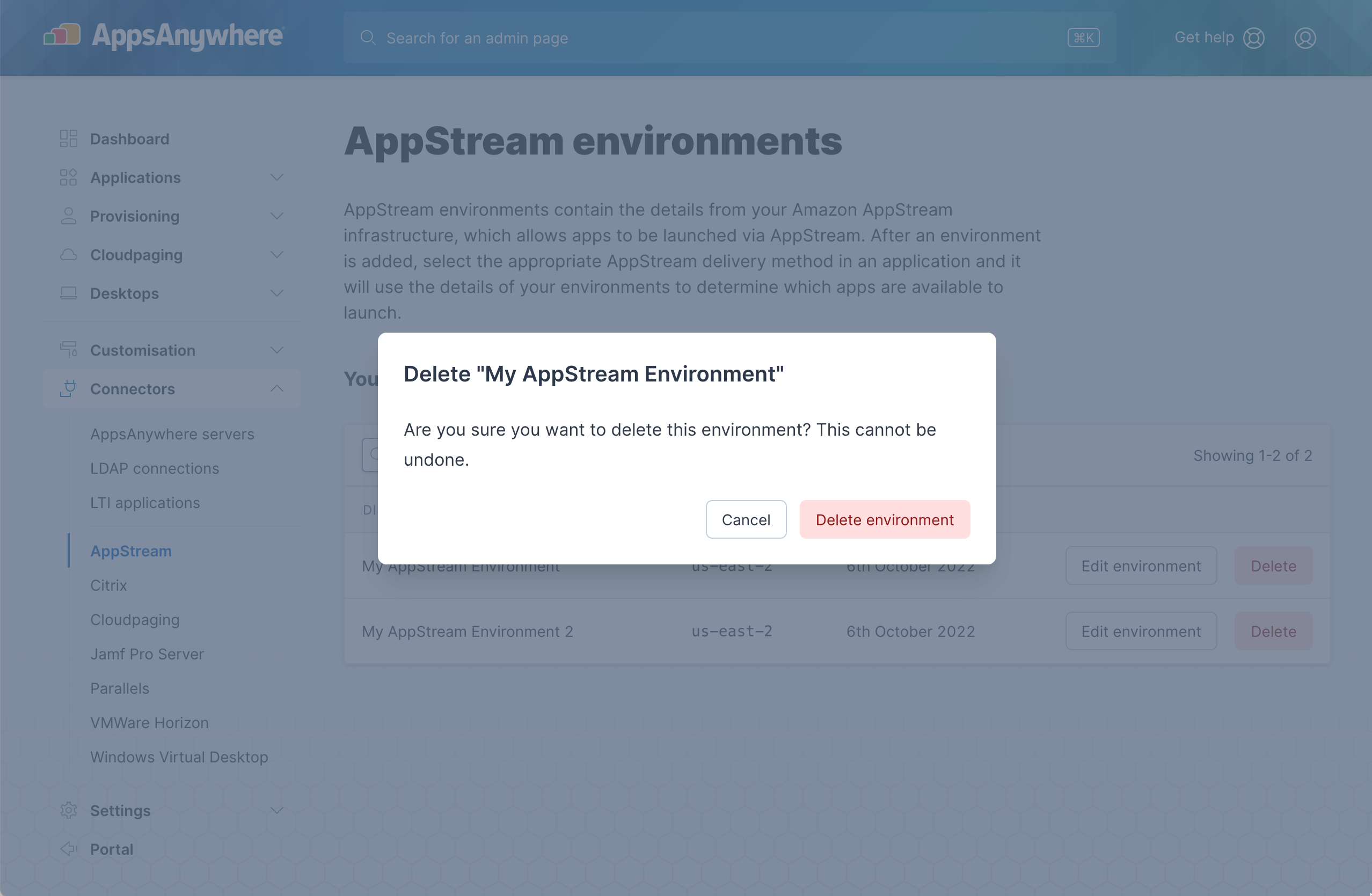Screen dimensions: 1372x896
Task: Click the search magnifier icon
Action: pyautogui.click(x=367, y=38)
